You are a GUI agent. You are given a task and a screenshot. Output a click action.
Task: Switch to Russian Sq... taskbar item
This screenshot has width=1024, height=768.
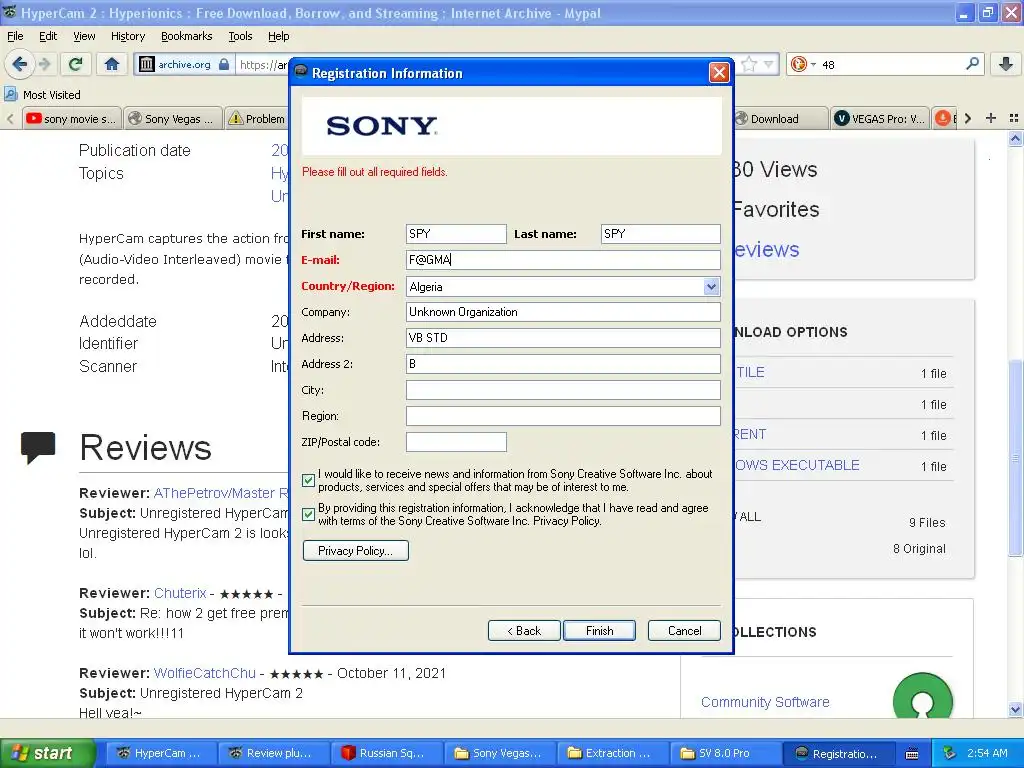point(385,753)
